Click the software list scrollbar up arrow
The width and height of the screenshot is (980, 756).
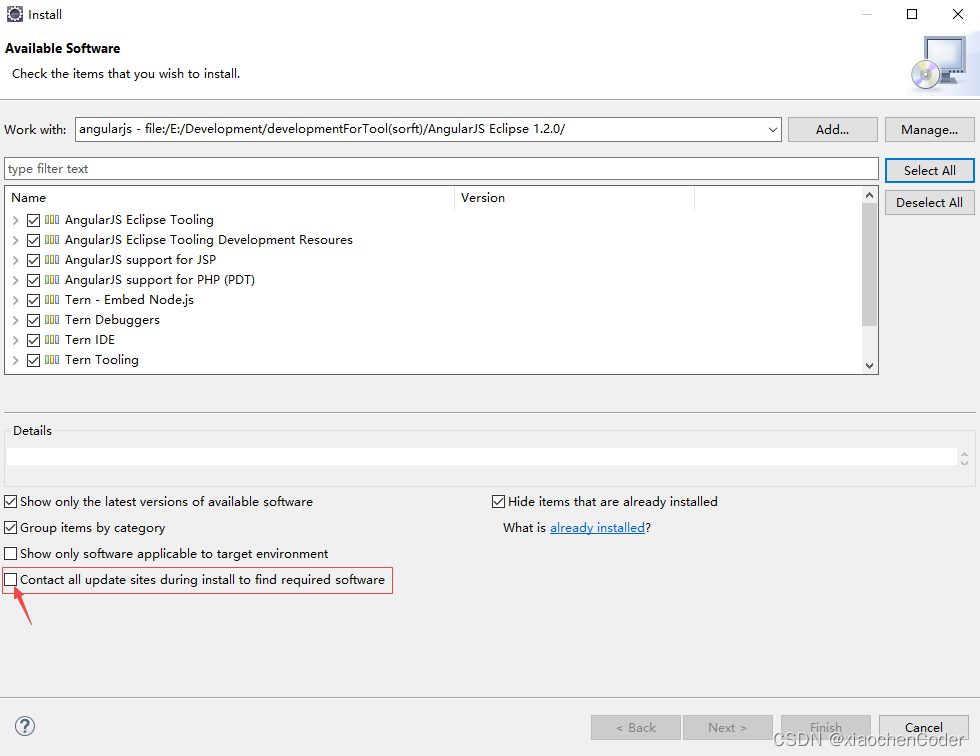point(869,196)
